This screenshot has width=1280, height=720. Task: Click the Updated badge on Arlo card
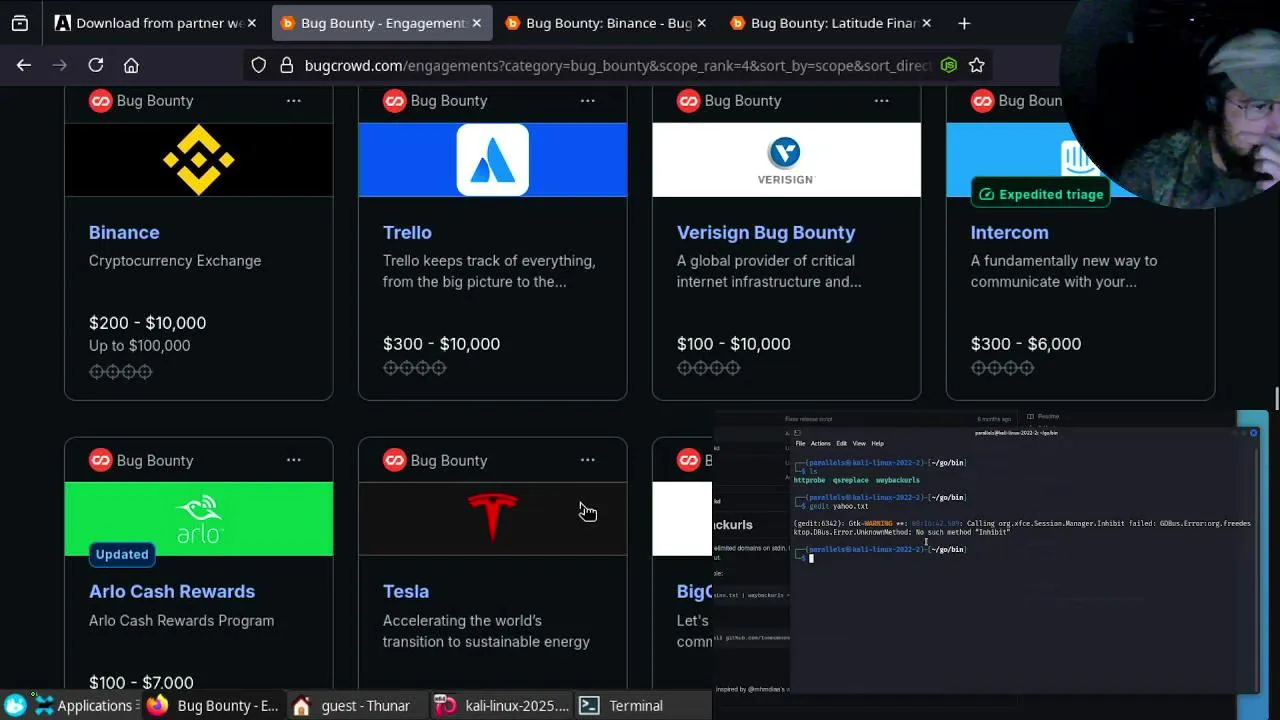pos(122,554)
